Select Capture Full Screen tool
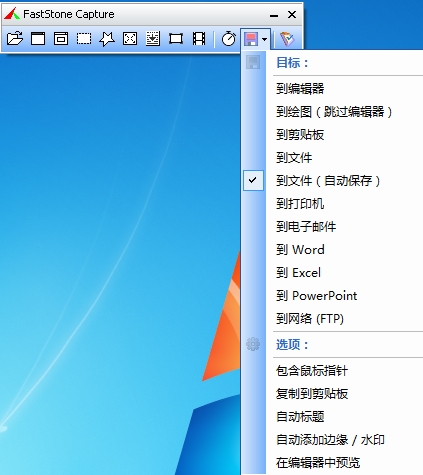Viewport: 423px width, 475px height. pos(130,39)
